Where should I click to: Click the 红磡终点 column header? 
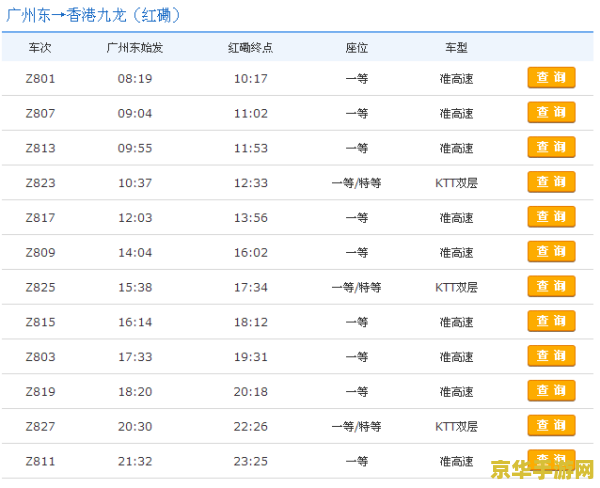251,48
